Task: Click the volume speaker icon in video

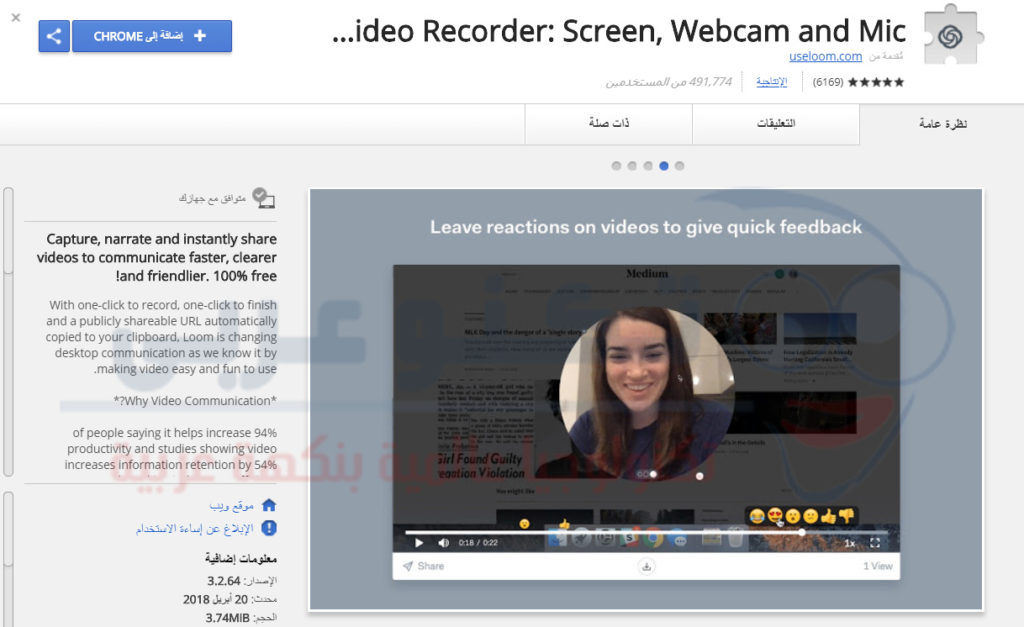Action: click(443, 543)
